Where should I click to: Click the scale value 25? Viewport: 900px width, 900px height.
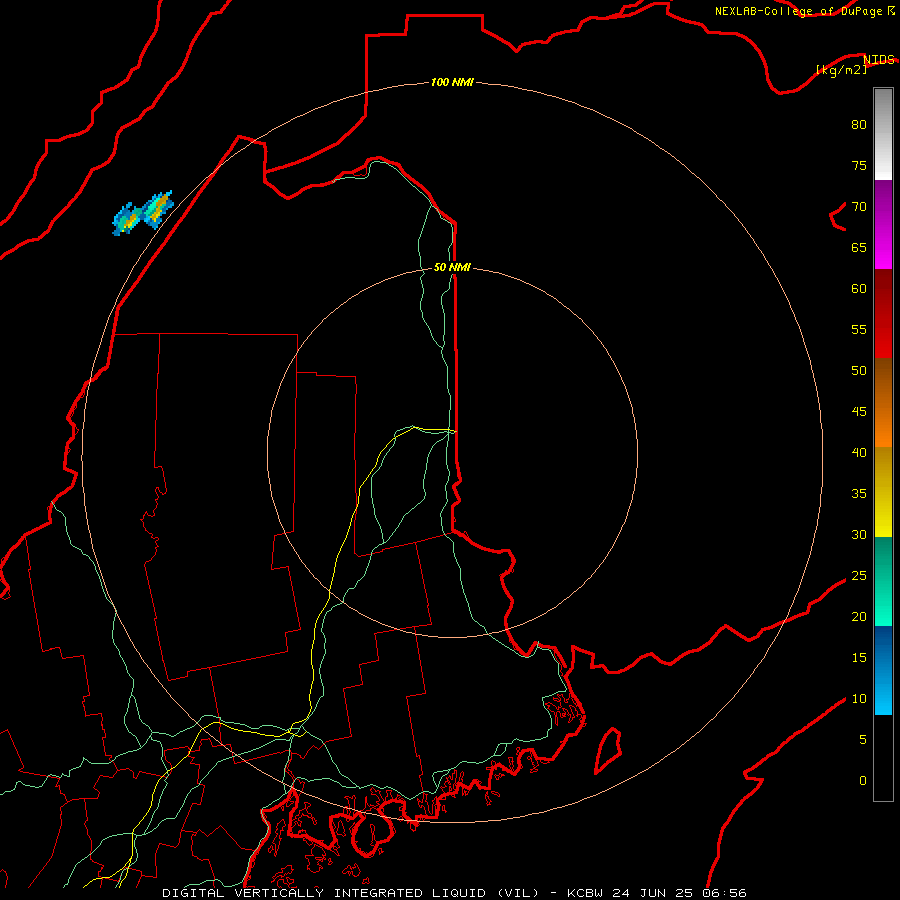point(859,576)
